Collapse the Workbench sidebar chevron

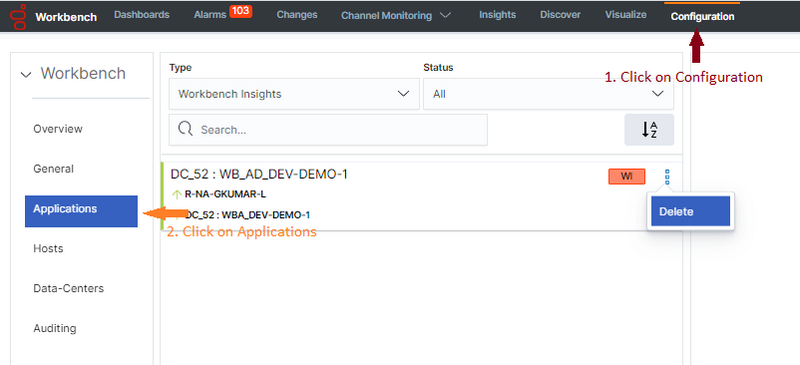(26, 75)
